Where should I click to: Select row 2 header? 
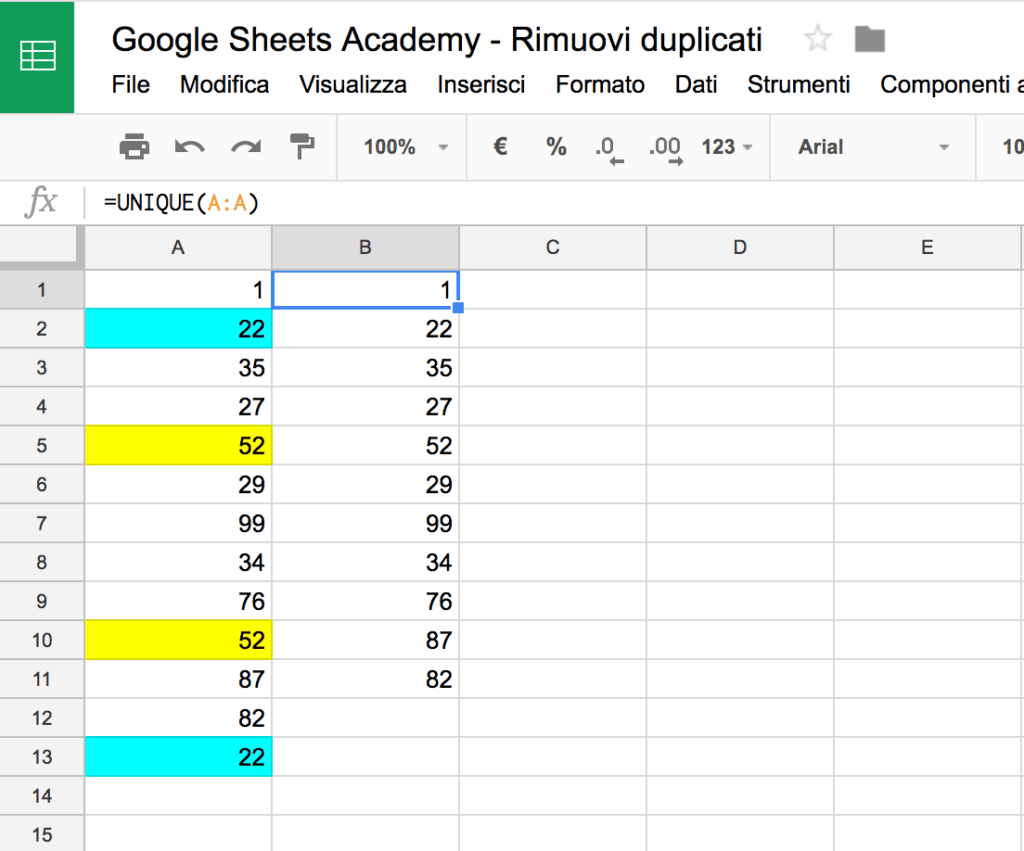(42, 329)
